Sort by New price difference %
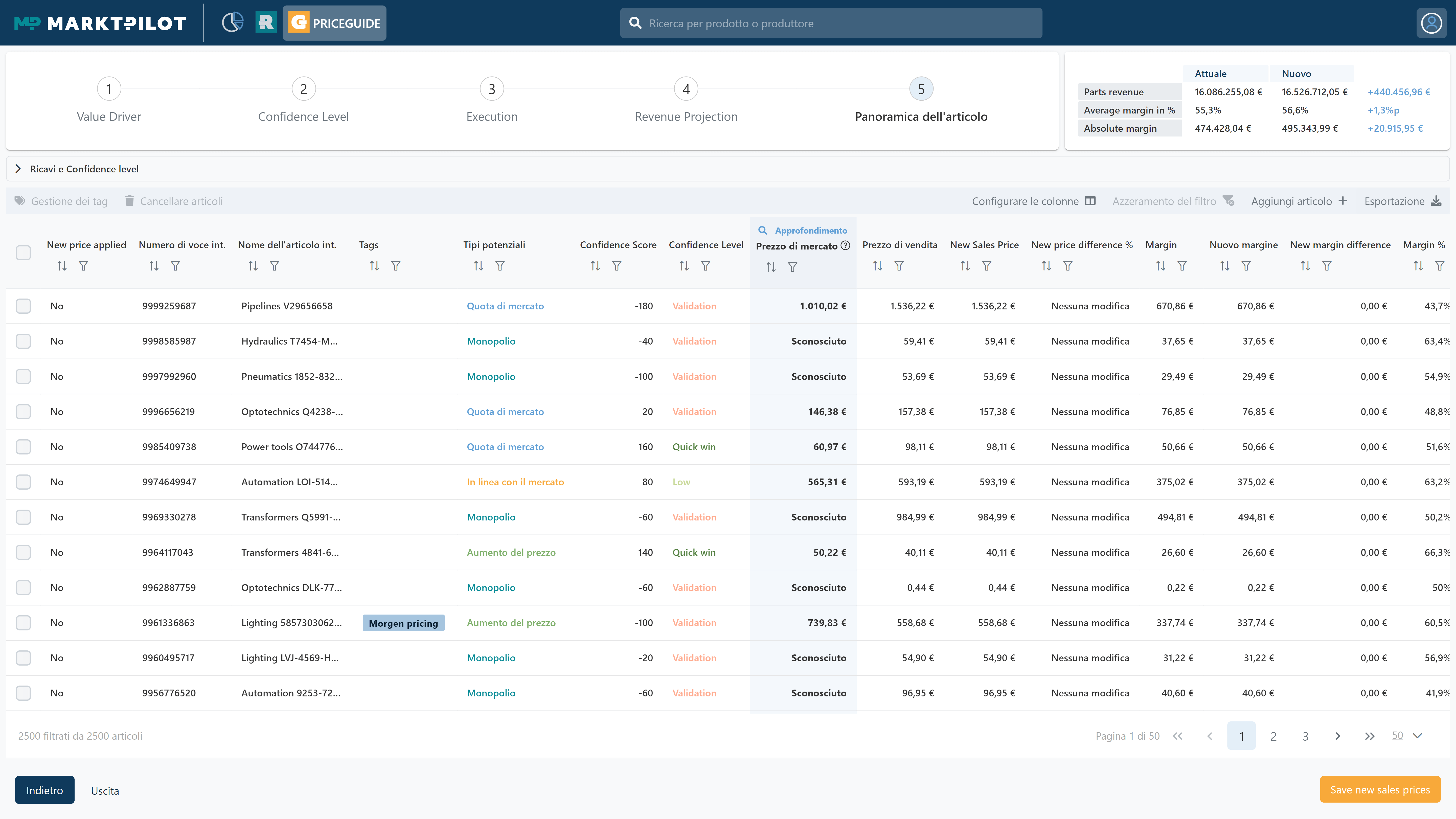This screenshot has width=1456, height=819. [1046, 266]
